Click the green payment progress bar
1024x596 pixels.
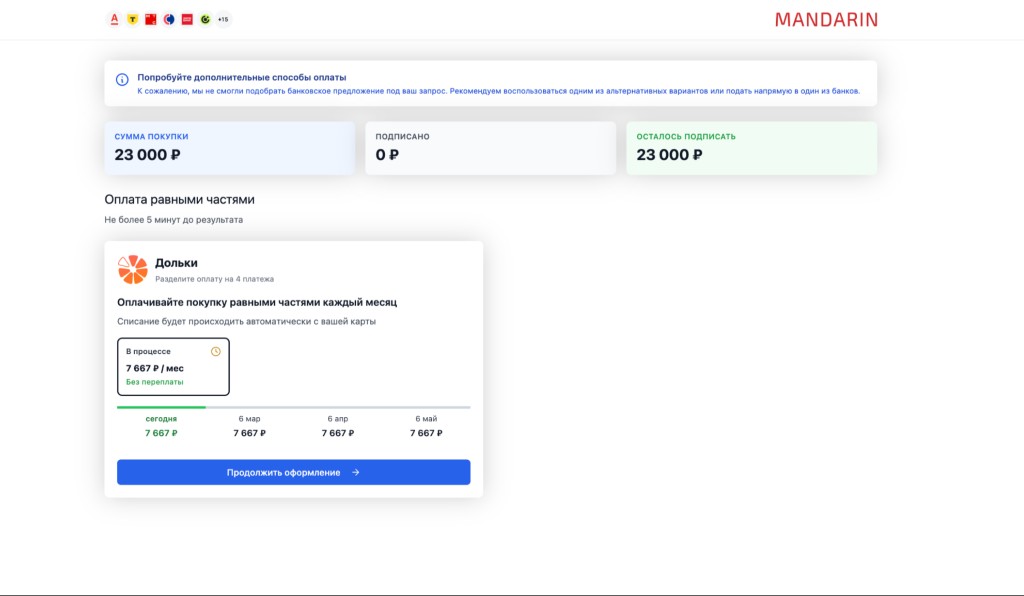tap(161, 408)
